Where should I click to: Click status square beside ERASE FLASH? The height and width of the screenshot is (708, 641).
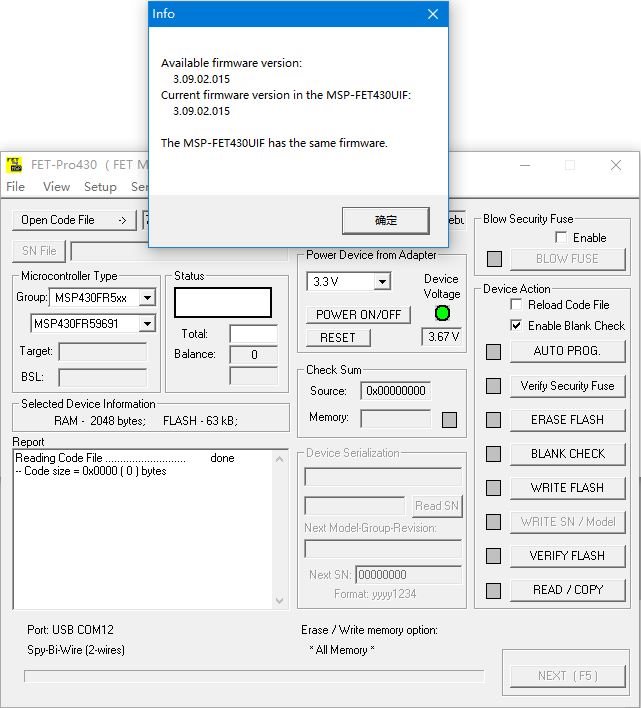[493, 420]
